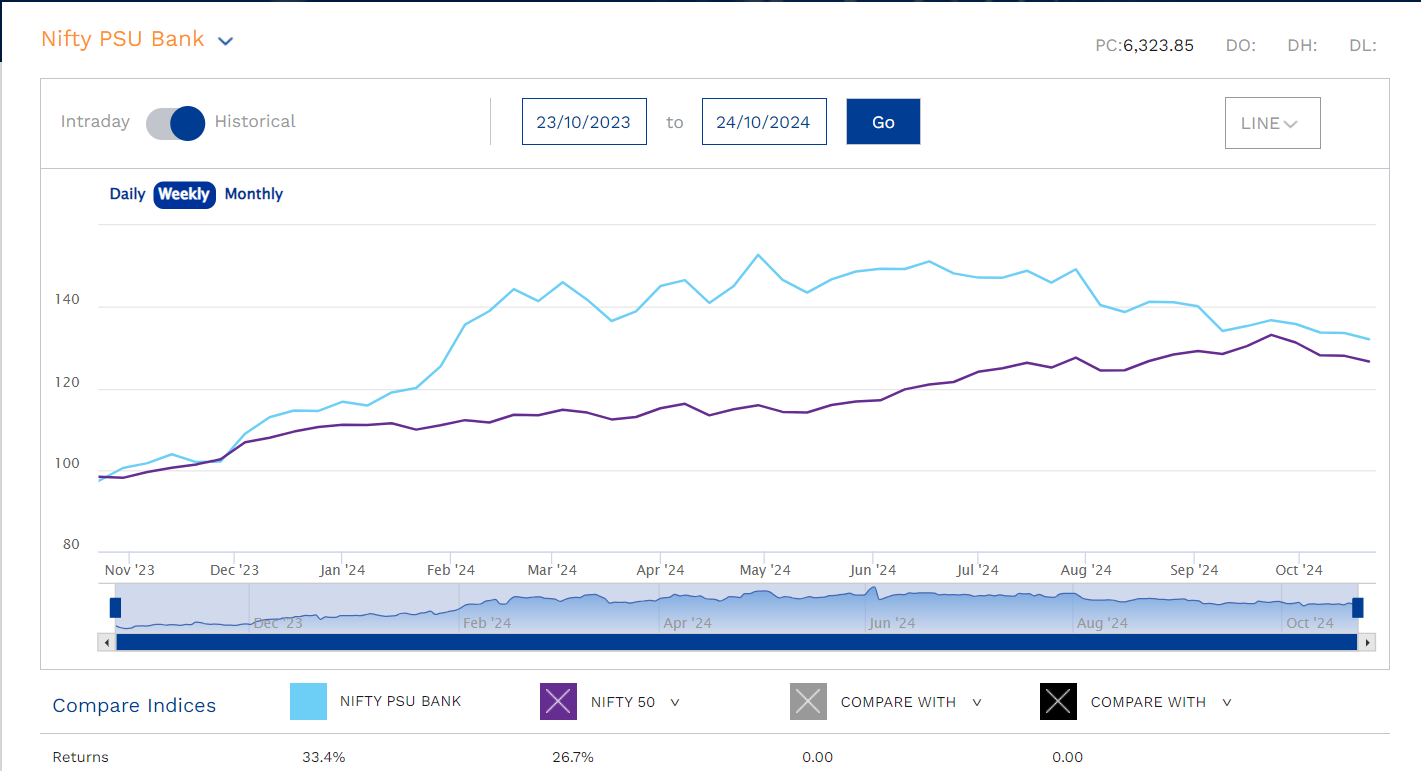The image size is (1421, 771).
Task: Click the NIFTY PSU BANK legend label
Action: pyautogui.click(x=401, y=702)
